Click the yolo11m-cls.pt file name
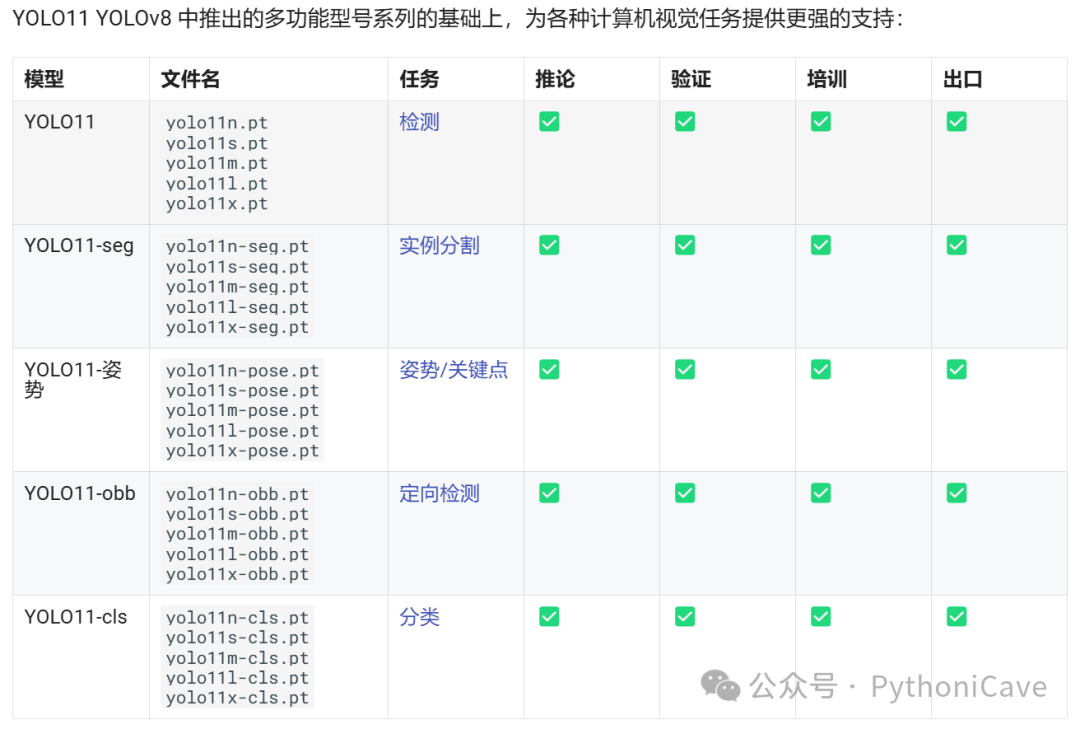The width and height of the screenshot is (1080, 729). pyautogui.click(x=237, y=658)
